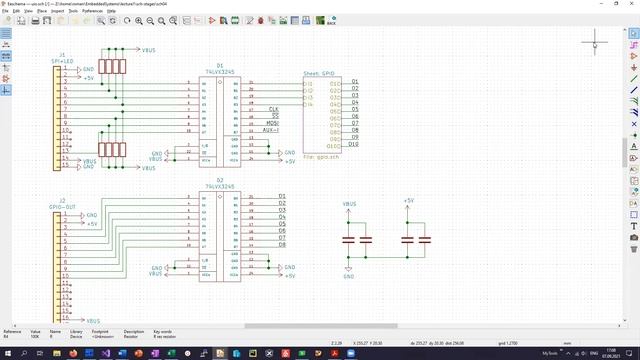The width and height of the screenshot is (640, 360).
Task: Click the Refresh view icon
Action: (x=127, y=20)
